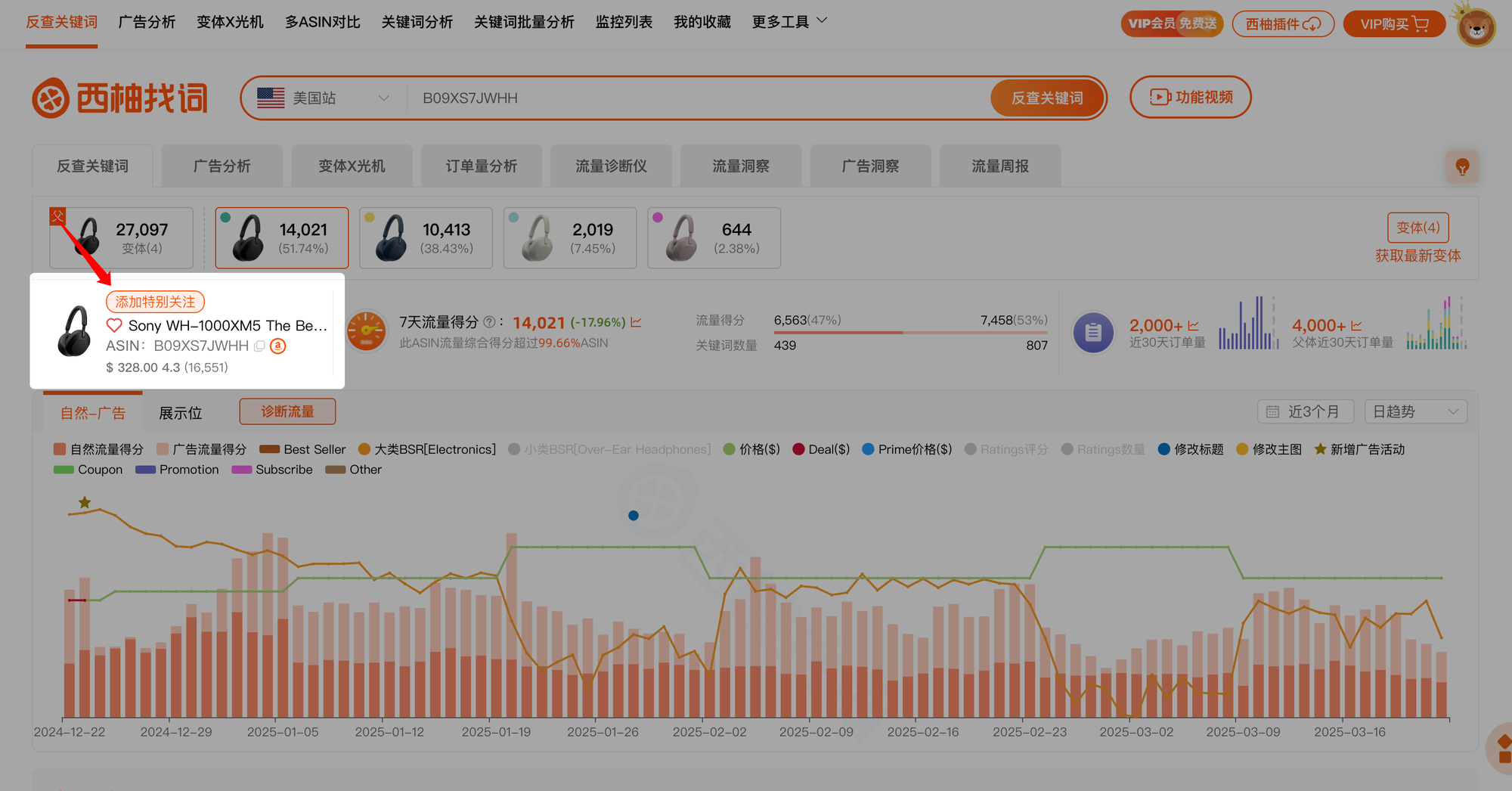
Task: Toggle 价格($) legend series
Action: (x=751, y=449)
